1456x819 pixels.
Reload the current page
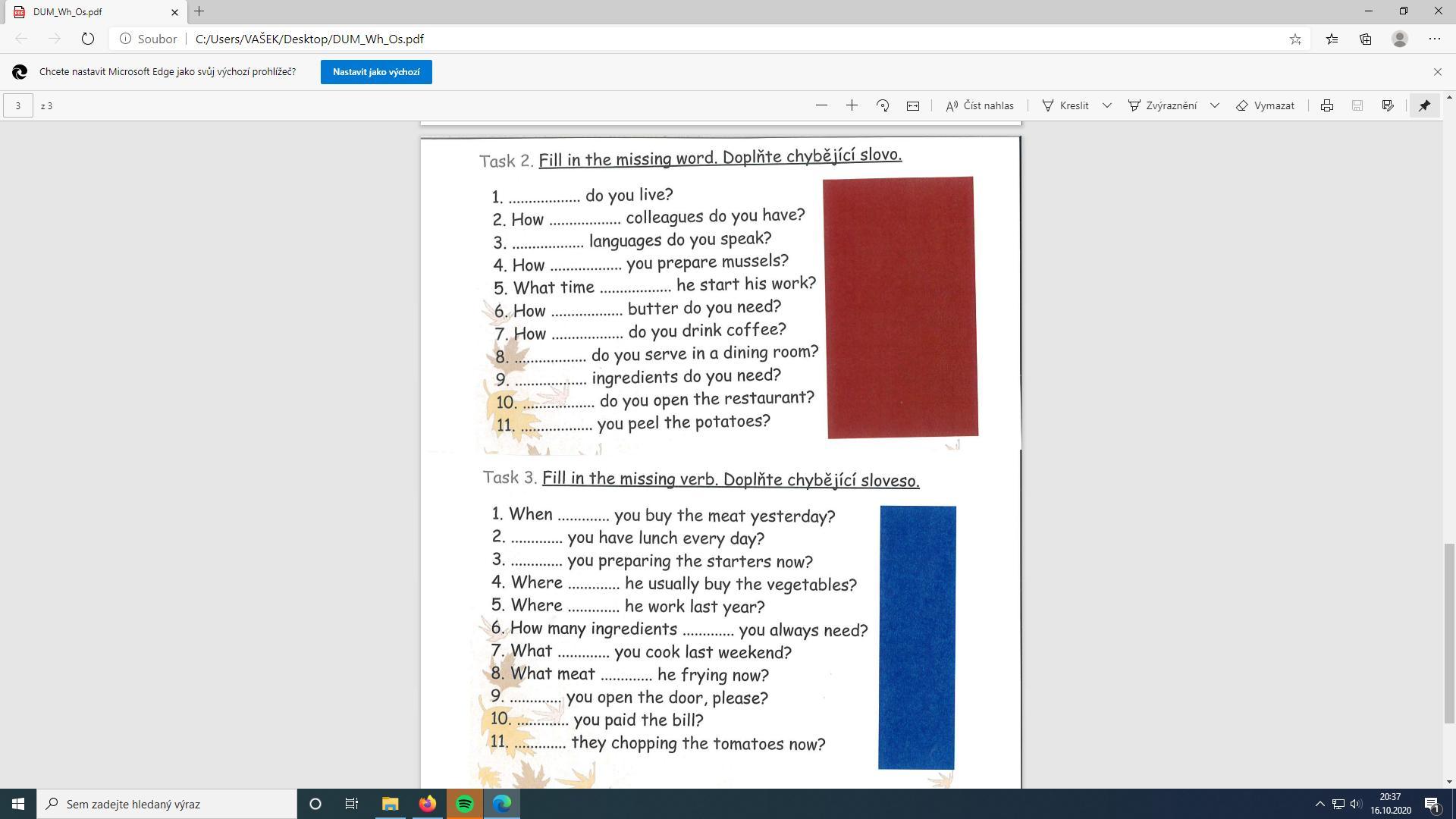tap(87, 39)
